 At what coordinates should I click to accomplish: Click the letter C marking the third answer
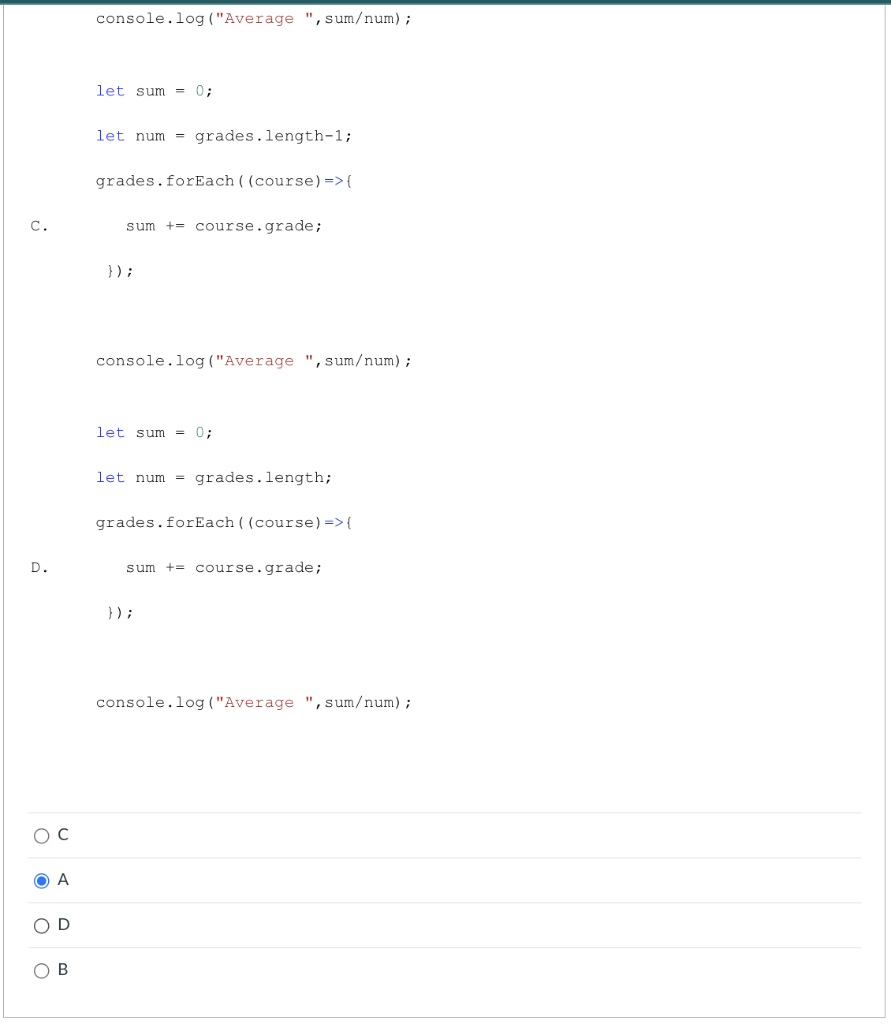click(38, 225)
